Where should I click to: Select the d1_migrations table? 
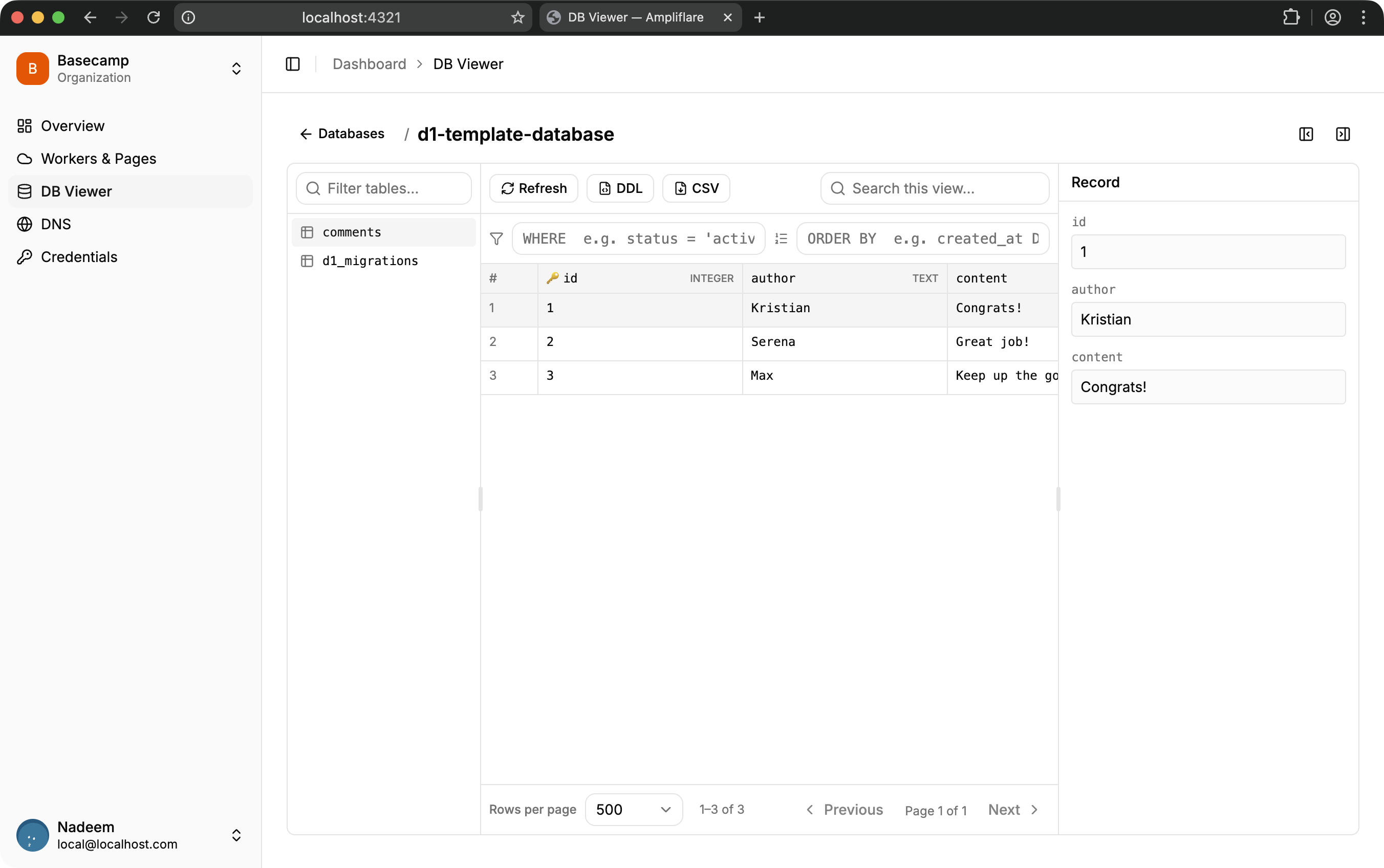tap(383, 261)
